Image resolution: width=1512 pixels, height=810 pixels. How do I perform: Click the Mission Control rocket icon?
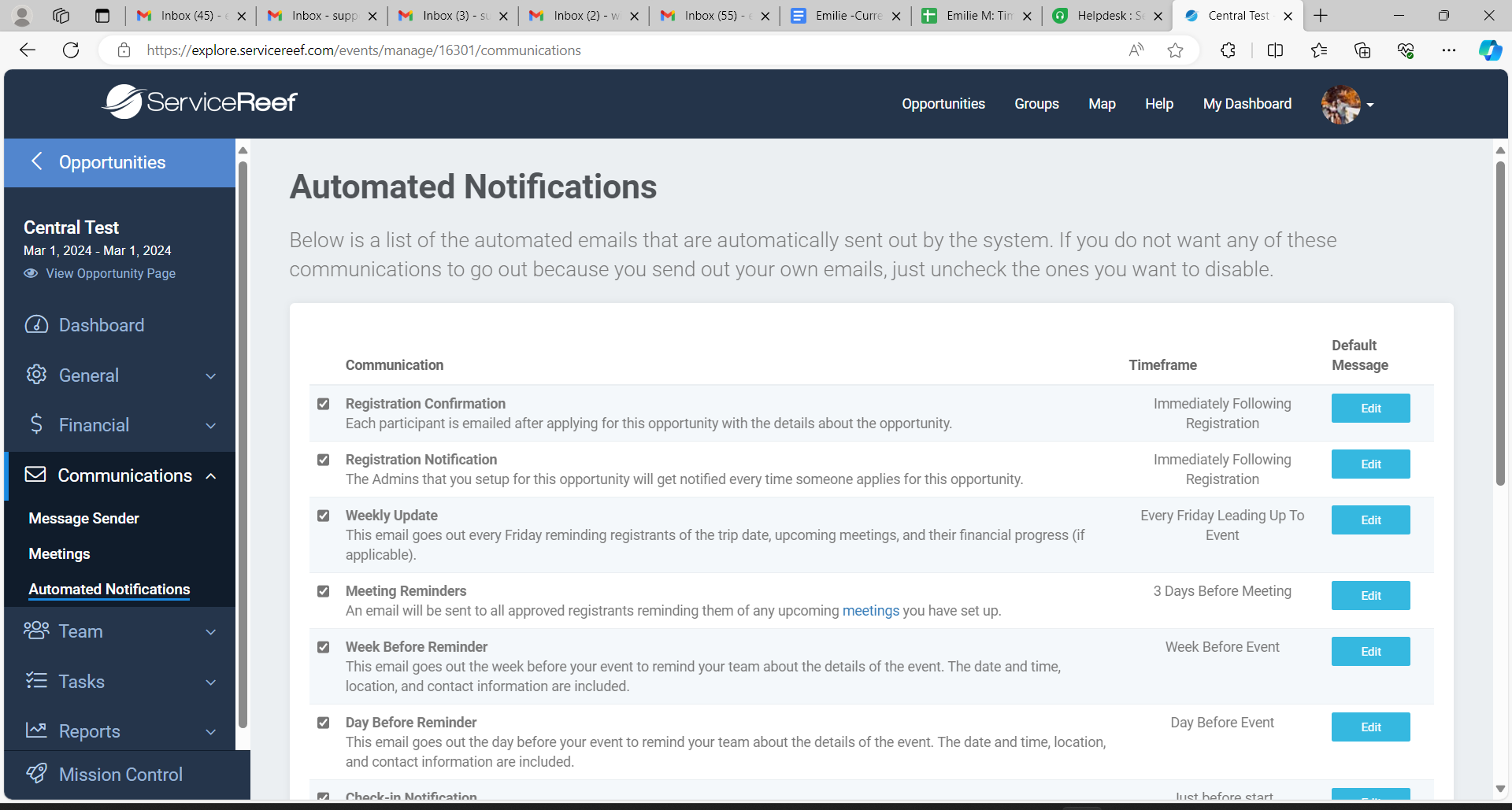(x=36, y=773)
